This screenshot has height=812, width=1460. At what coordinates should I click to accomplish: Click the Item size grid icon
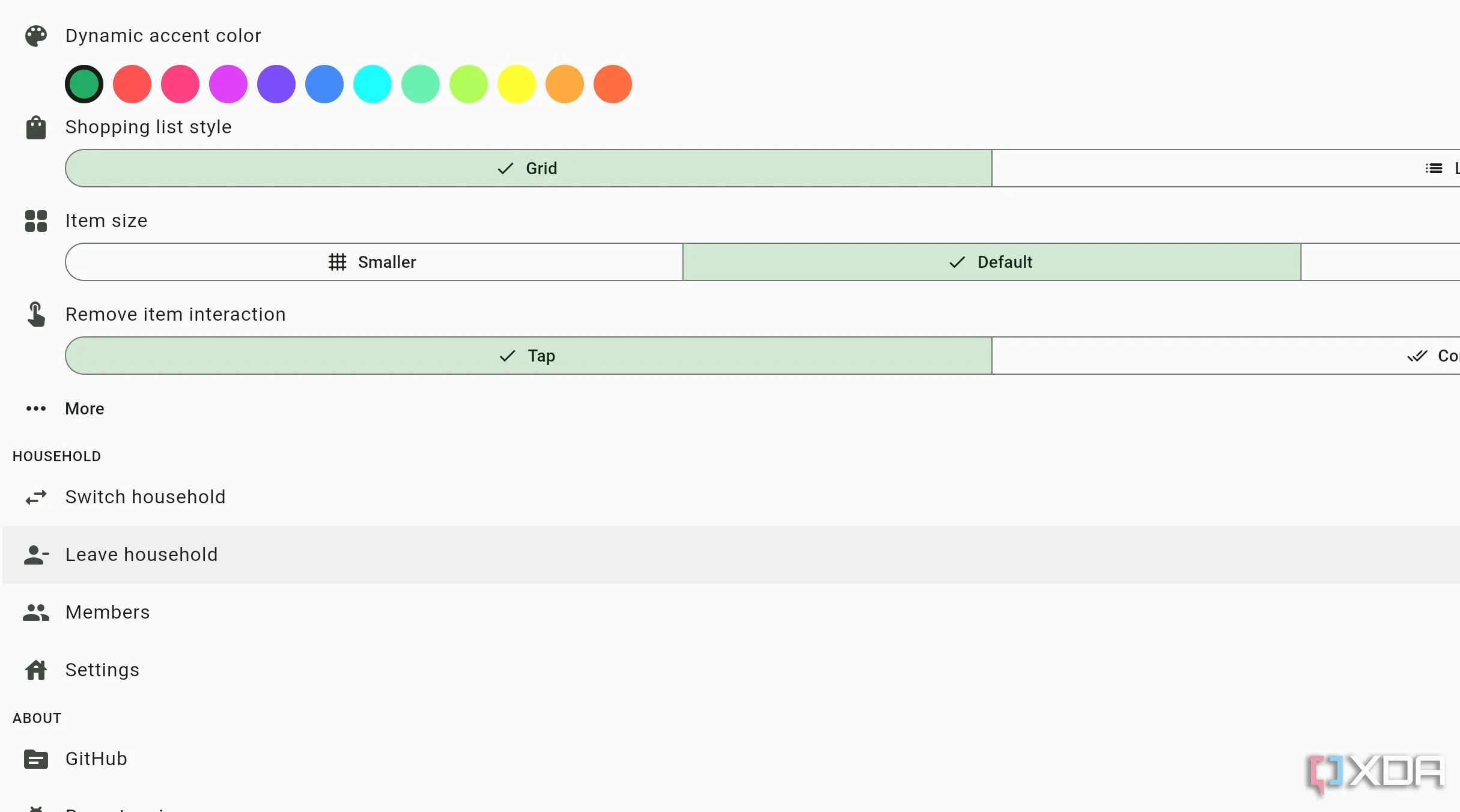35,221
